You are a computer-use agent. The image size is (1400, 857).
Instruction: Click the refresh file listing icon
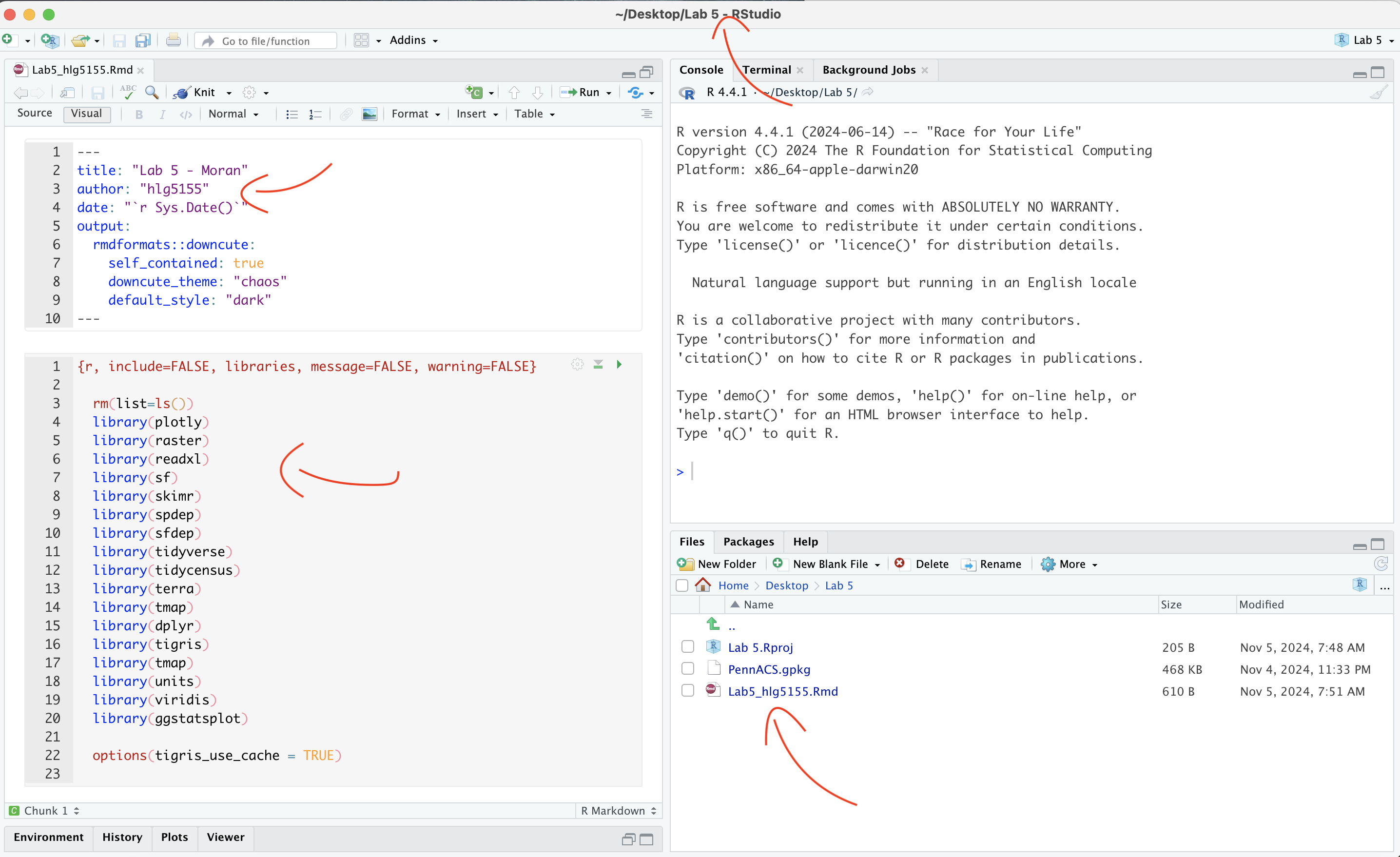(1381, 564)
